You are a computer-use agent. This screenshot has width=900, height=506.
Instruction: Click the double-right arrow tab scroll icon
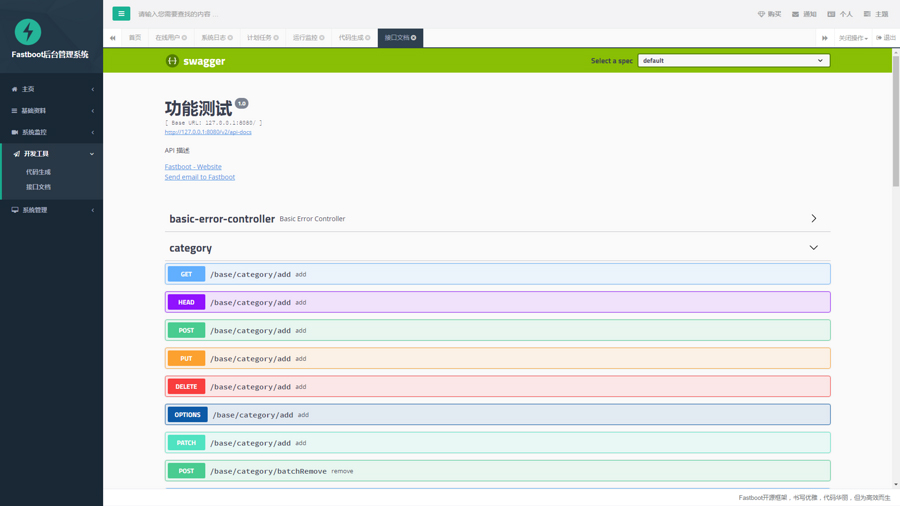825,38
